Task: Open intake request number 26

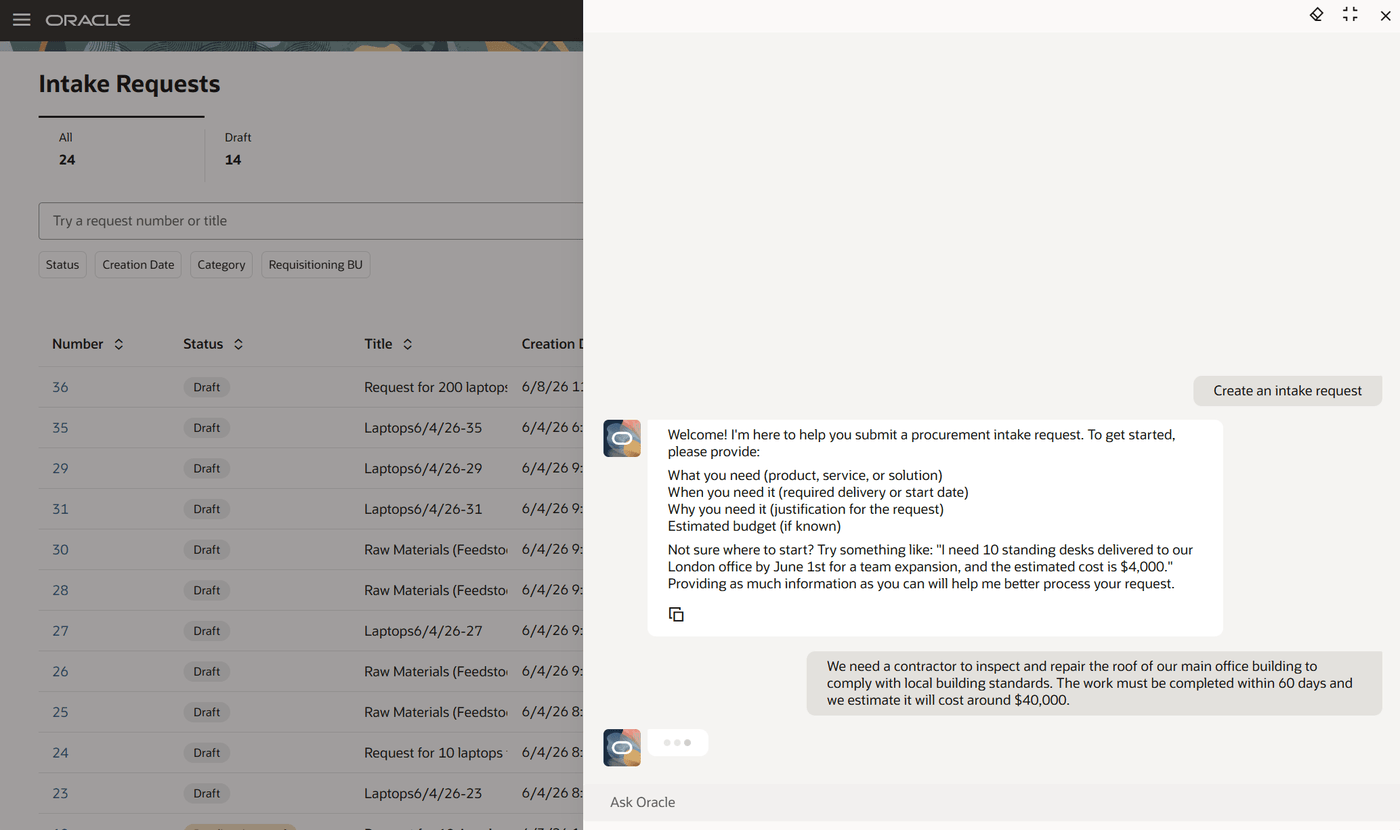Action: [60, 671]
